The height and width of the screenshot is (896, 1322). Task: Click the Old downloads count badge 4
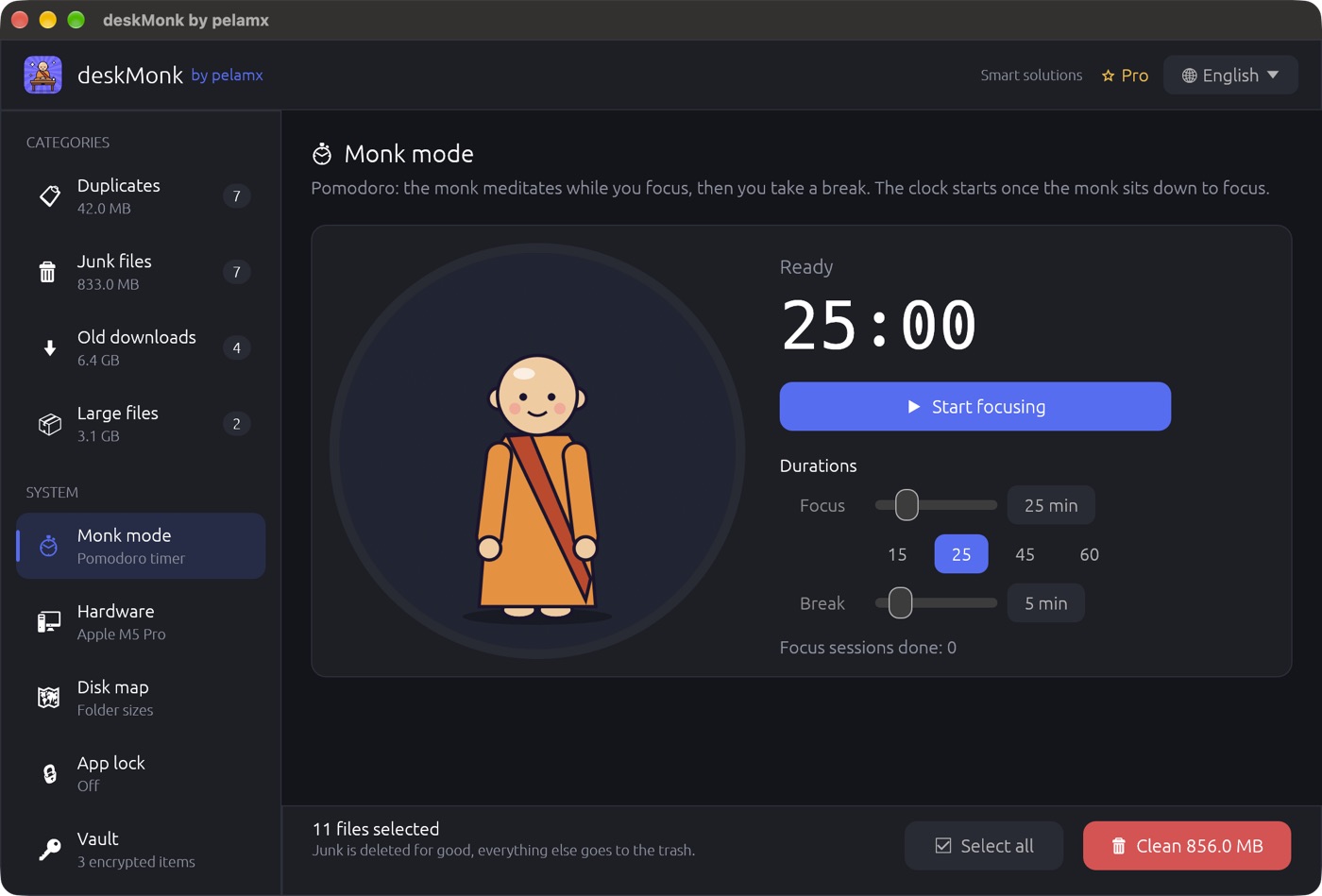236,348
